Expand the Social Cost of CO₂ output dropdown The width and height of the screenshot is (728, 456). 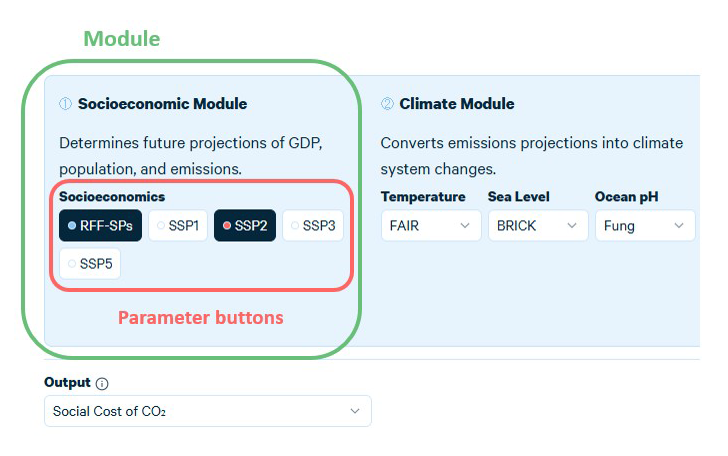[x=208, y=411]
